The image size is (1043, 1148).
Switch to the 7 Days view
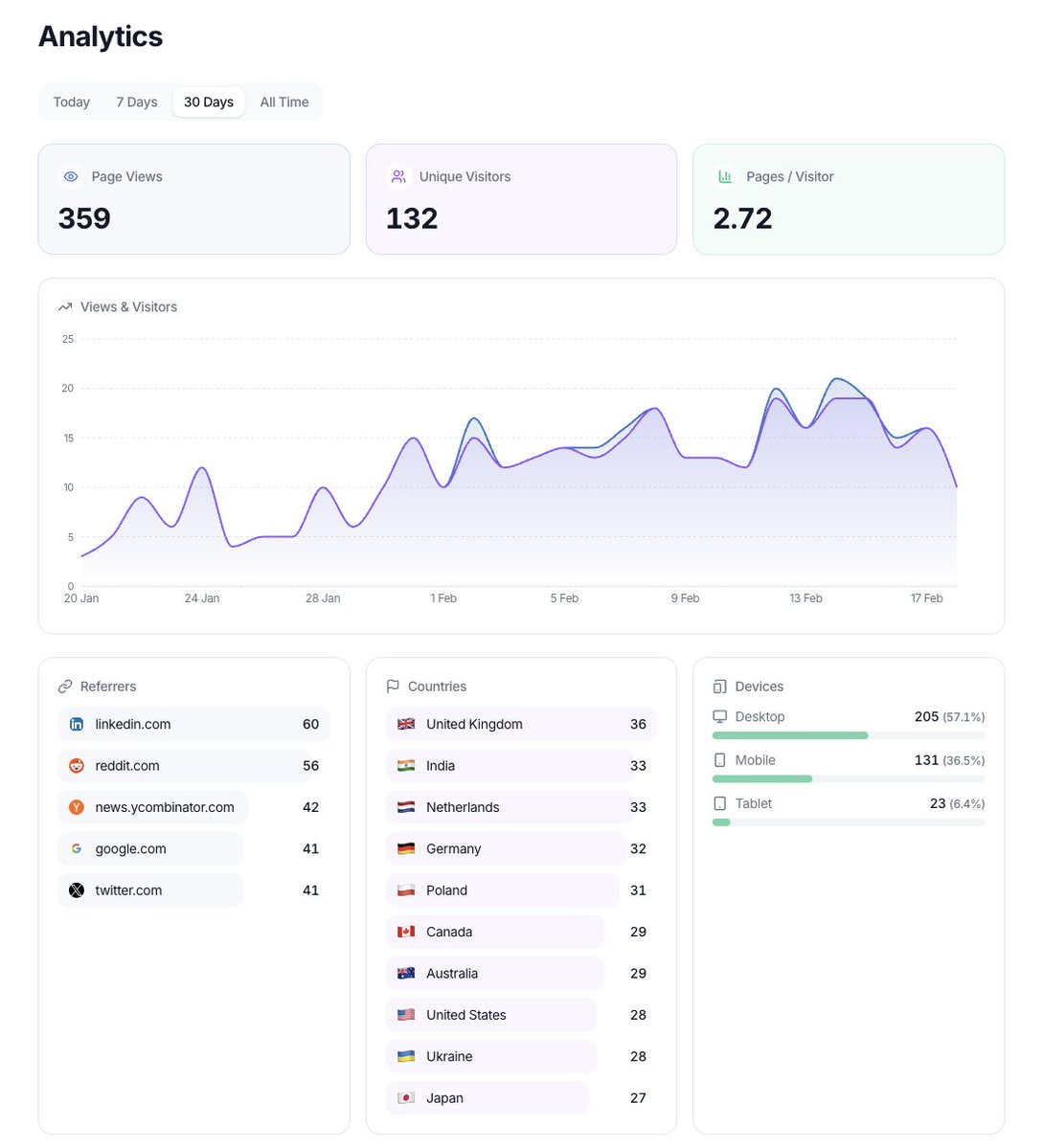point(136,101)
